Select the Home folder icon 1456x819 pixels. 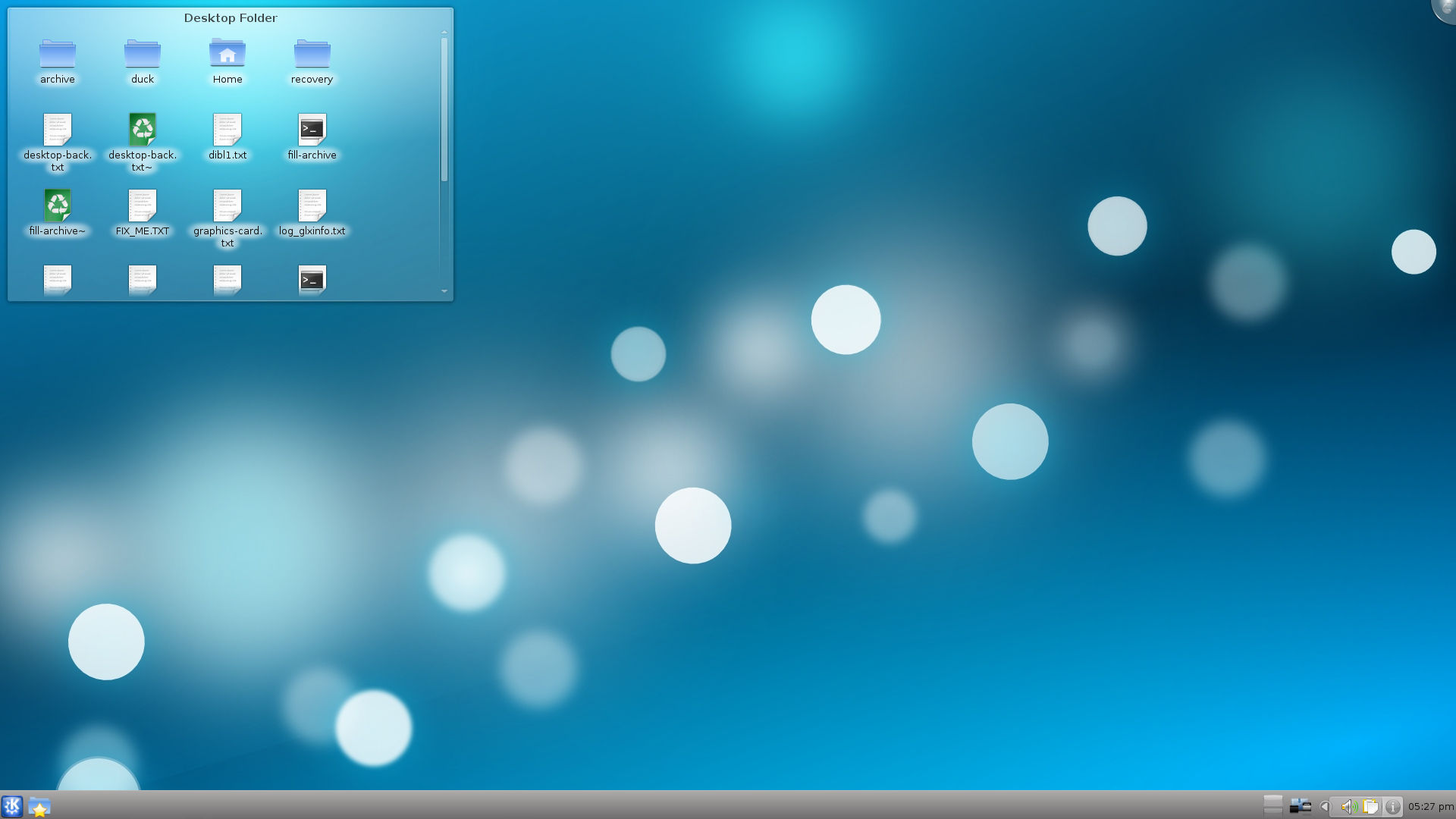[x=227, y=61]
